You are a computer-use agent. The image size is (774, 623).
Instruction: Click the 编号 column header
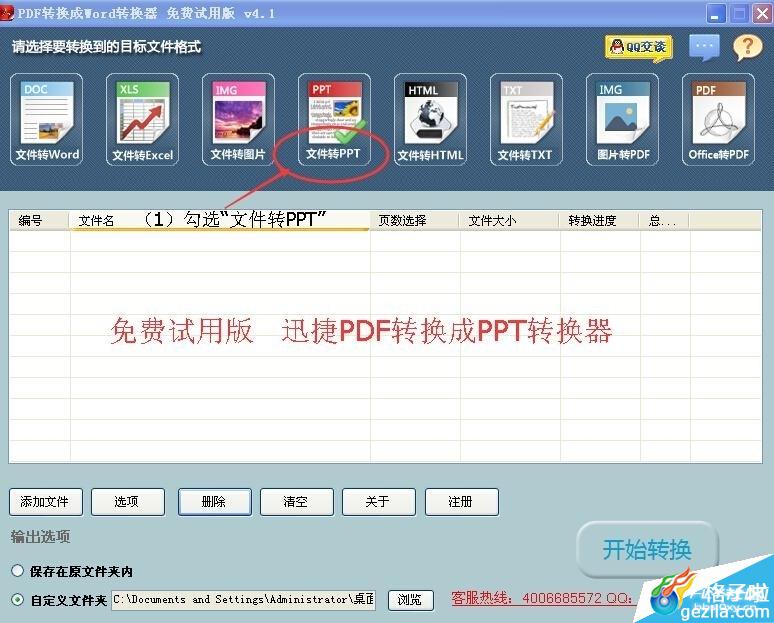point(39,221)
